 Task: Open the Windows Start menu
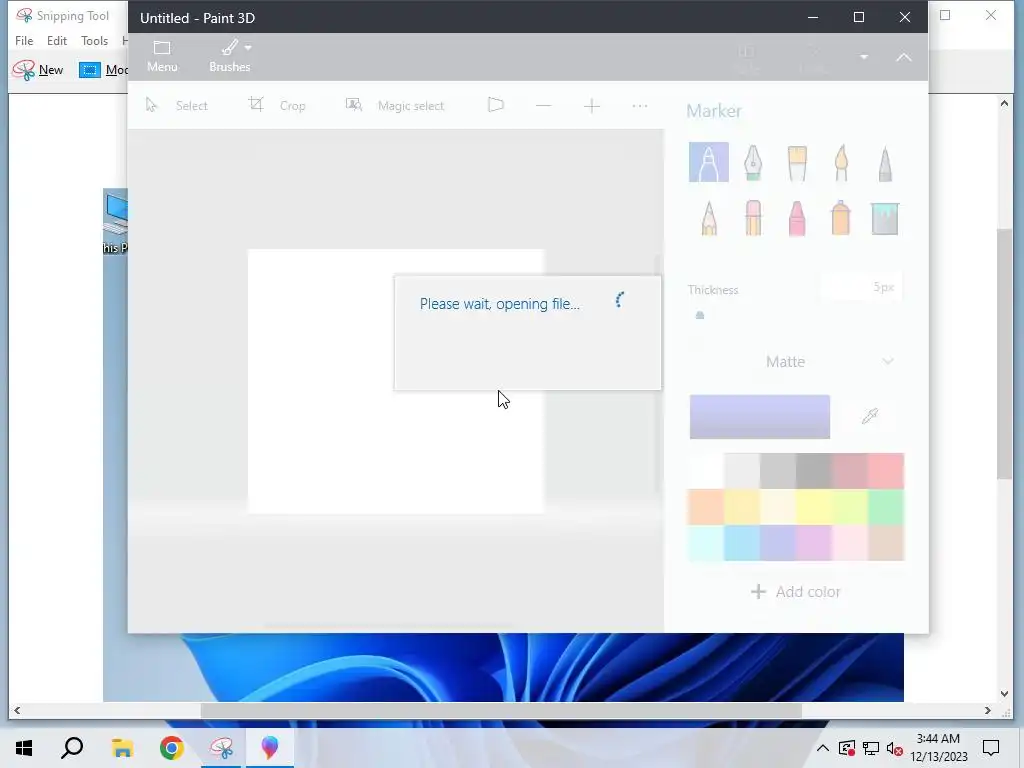[x=24, y=748]
